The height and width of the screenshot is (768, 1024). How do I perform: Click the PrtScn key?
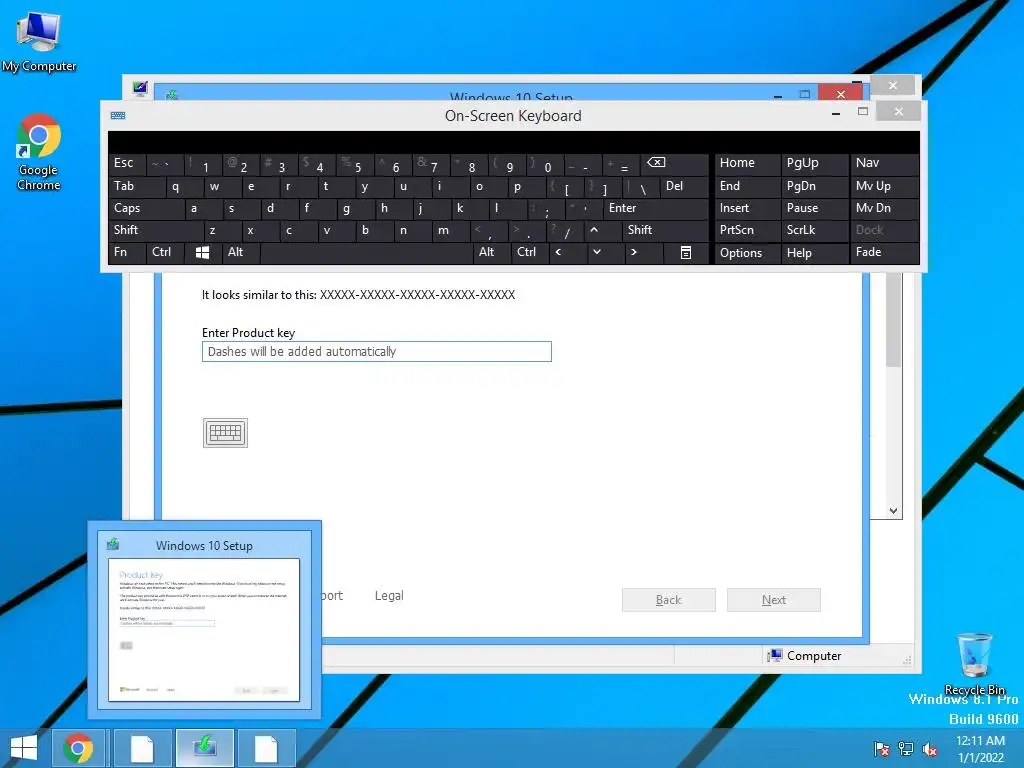(x=747, y=231)
